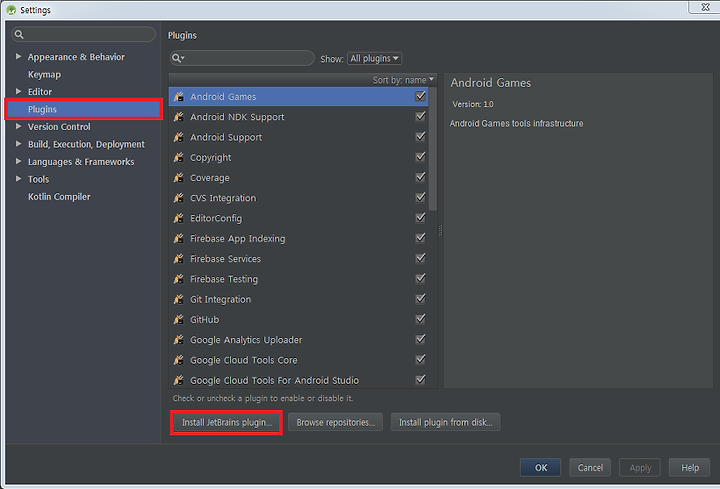Click the GitHub plugin icon
Screen dimensions: 720x489
[x=179, y=319]
